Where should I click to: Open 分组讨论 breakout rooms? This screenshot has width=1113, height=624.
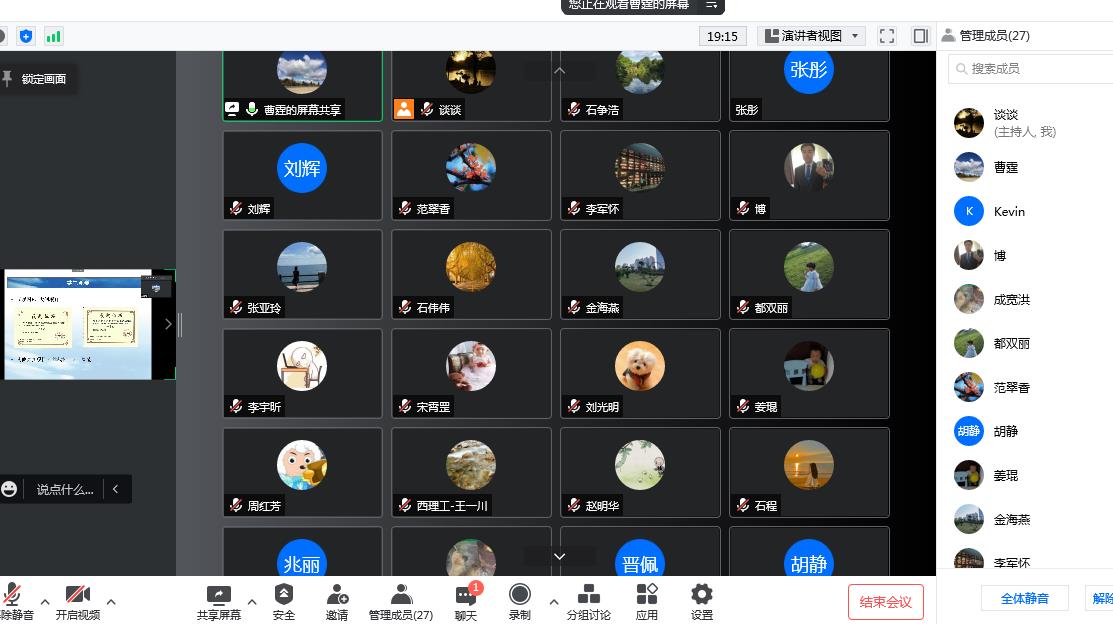point(588,595)
